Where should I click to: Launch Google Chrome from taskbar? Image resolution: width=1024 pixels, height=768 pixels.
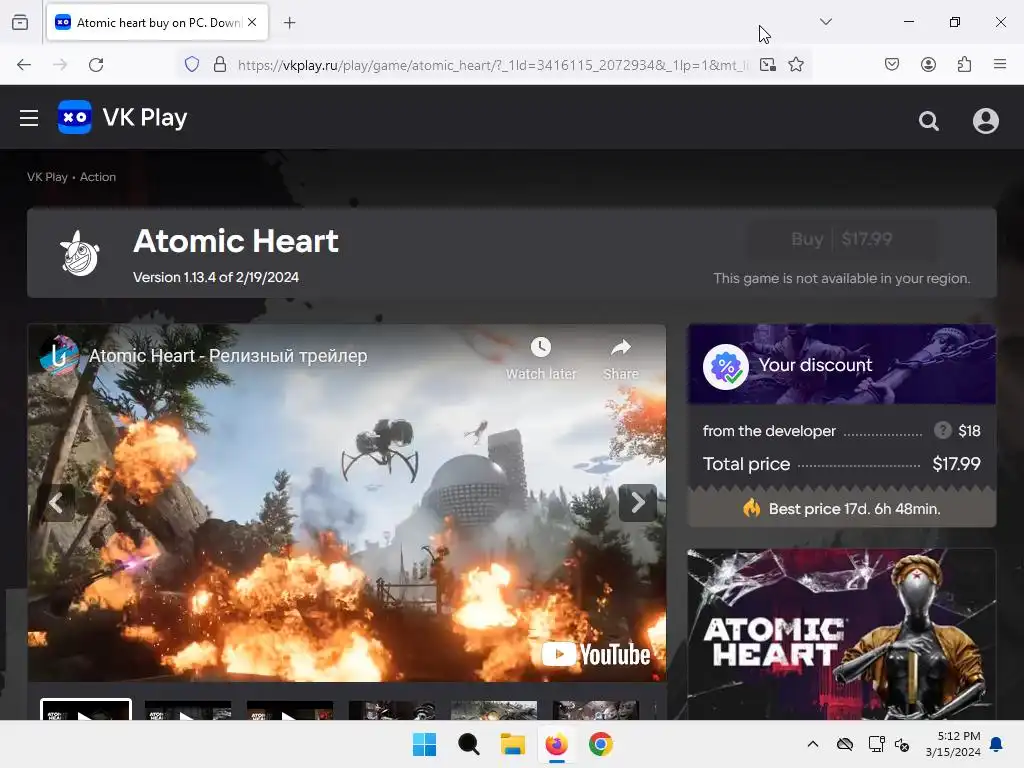click(x=601, y=744)
